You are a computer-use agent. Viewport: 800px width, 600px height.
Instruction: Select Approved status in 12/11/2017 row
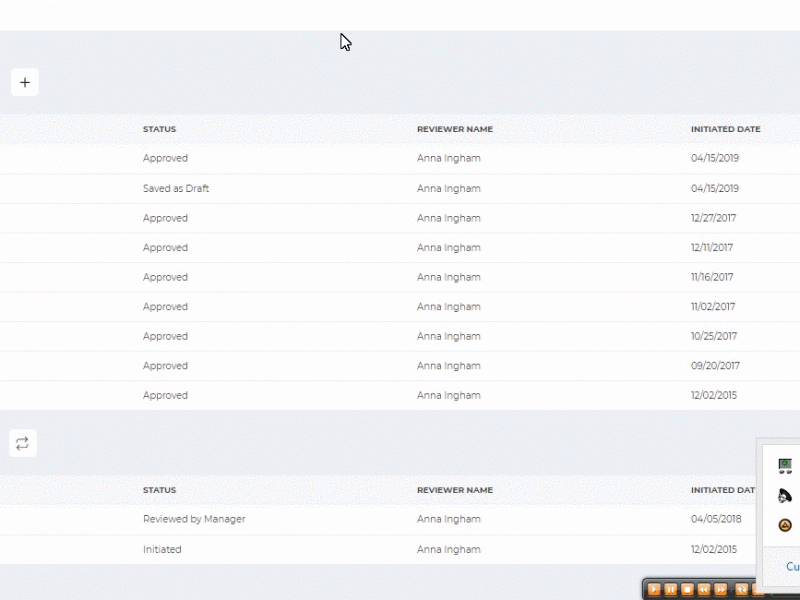tap(165, 248)
